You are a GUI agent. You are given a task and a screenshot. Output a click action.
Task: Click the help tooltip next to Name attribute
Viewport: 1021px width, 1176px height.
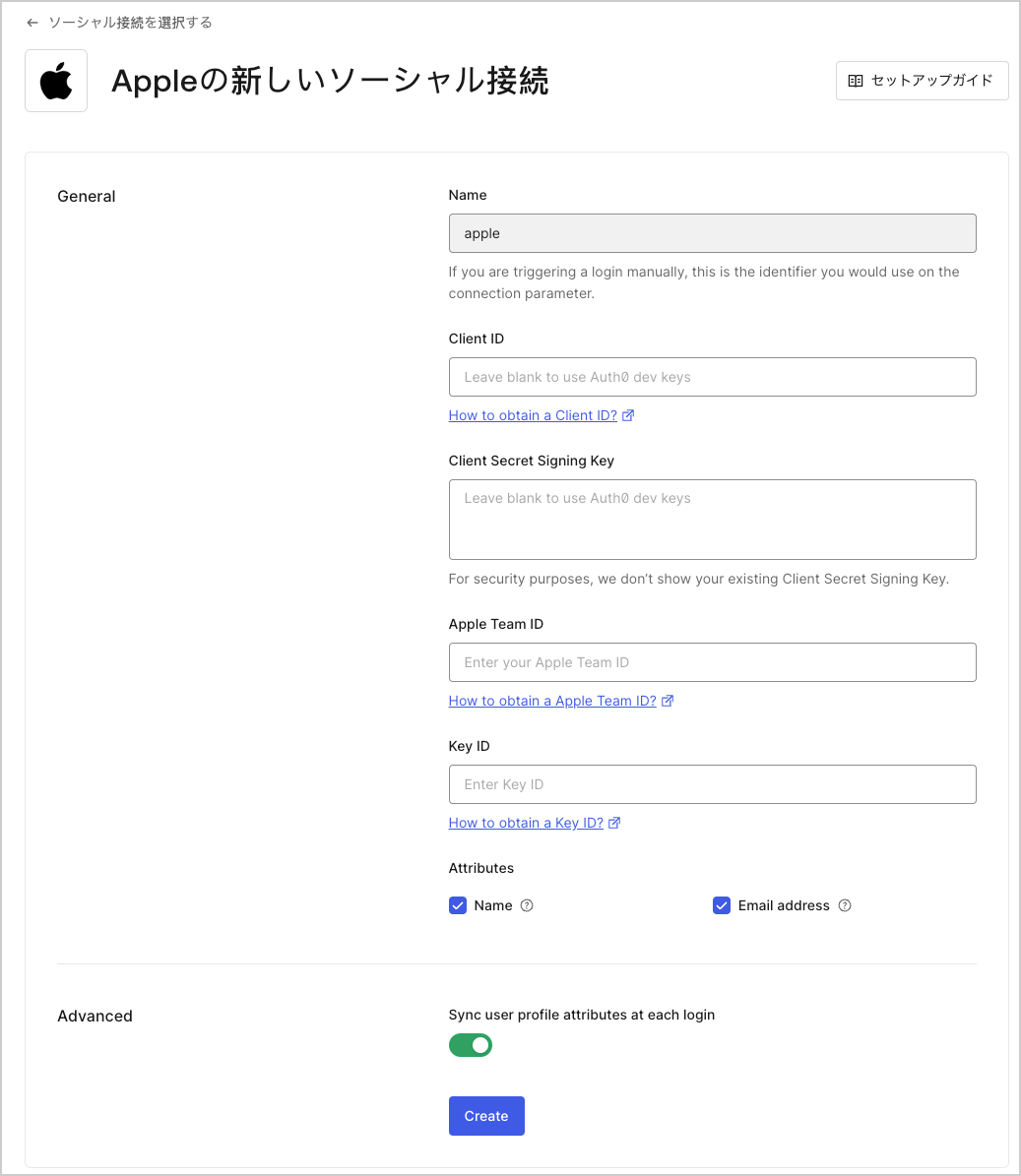[x=527, y=905]
